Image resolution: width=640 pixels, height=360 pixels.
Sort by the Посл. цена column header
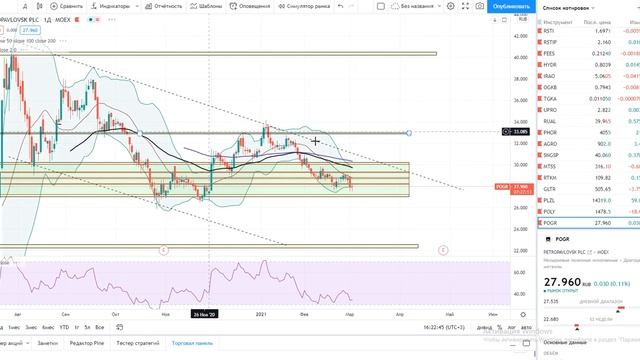click(x=597, y=22)
